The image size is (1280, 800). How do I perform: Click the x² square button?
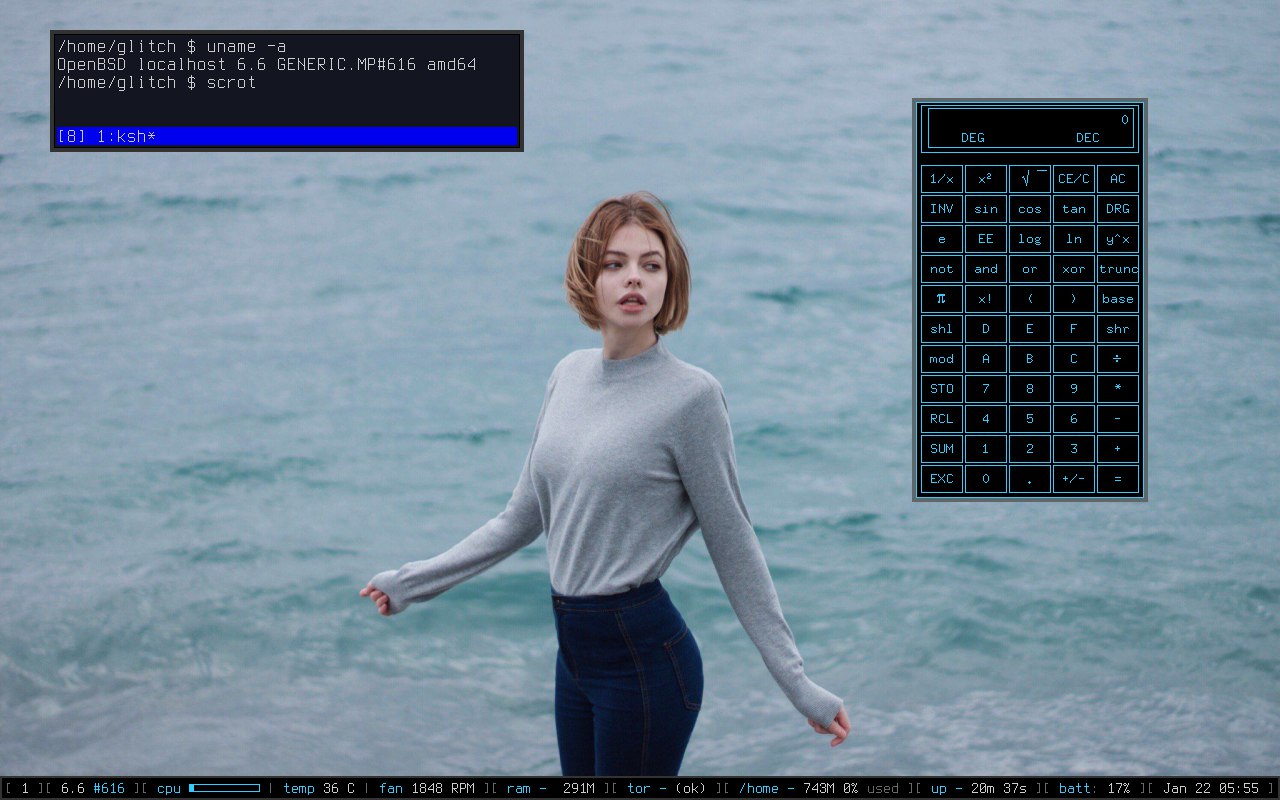(986, 179)
